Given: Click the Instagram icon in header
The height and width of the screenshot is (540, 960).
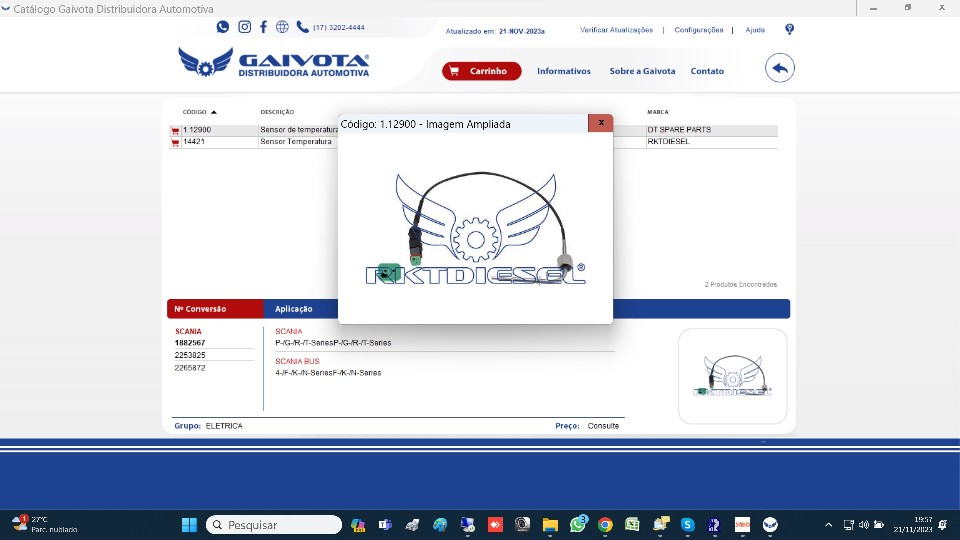Looking at the screenshot, I should pos(244,27).
